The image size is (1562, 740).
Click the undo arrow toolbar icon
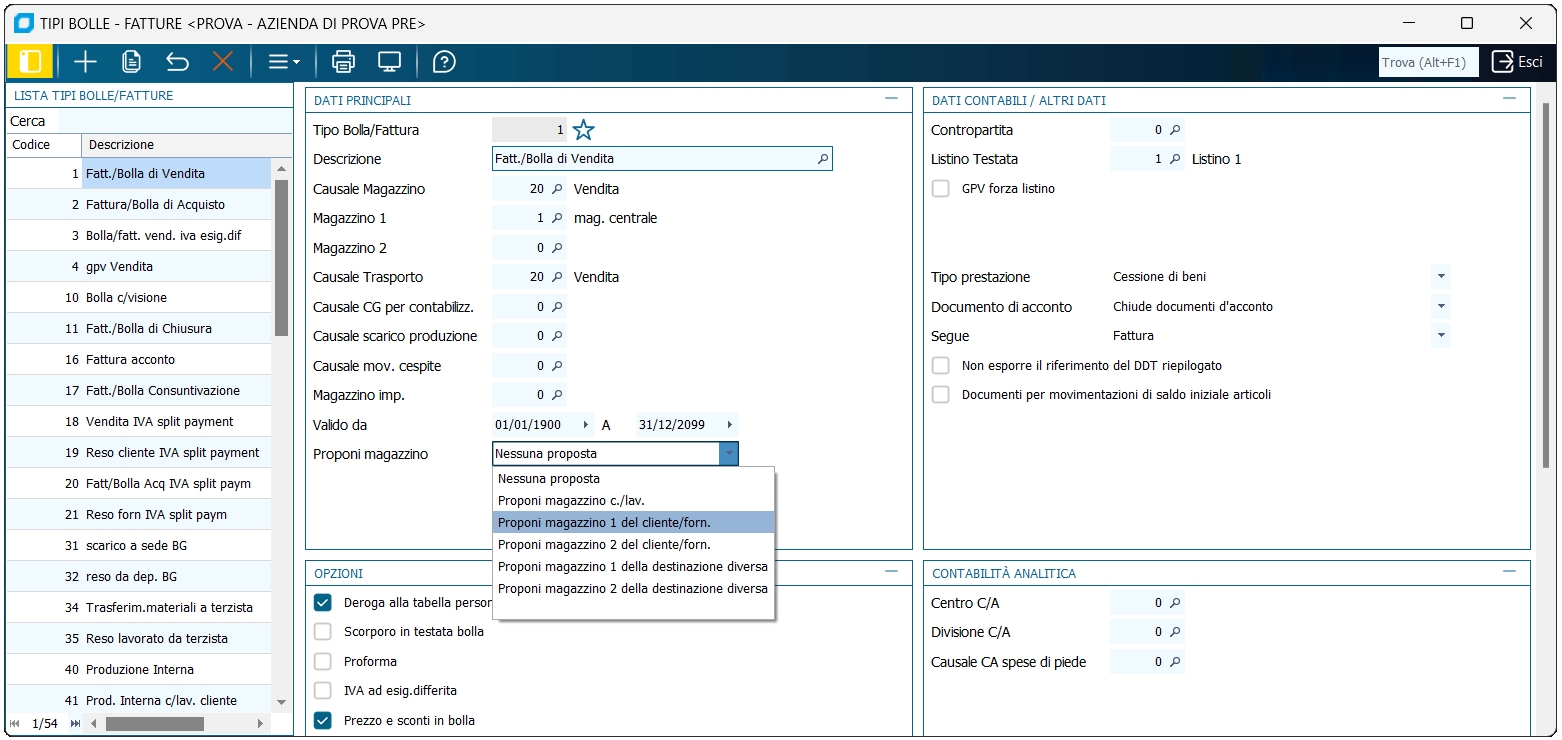click(x=177, y=62)
